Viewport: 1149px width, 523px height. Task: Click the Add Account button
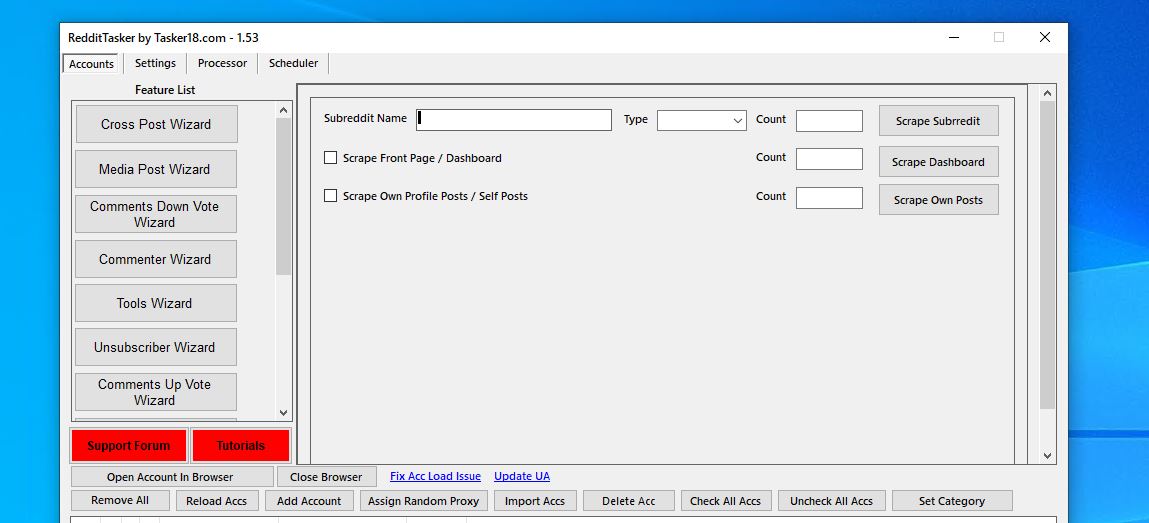coord(309,501)
